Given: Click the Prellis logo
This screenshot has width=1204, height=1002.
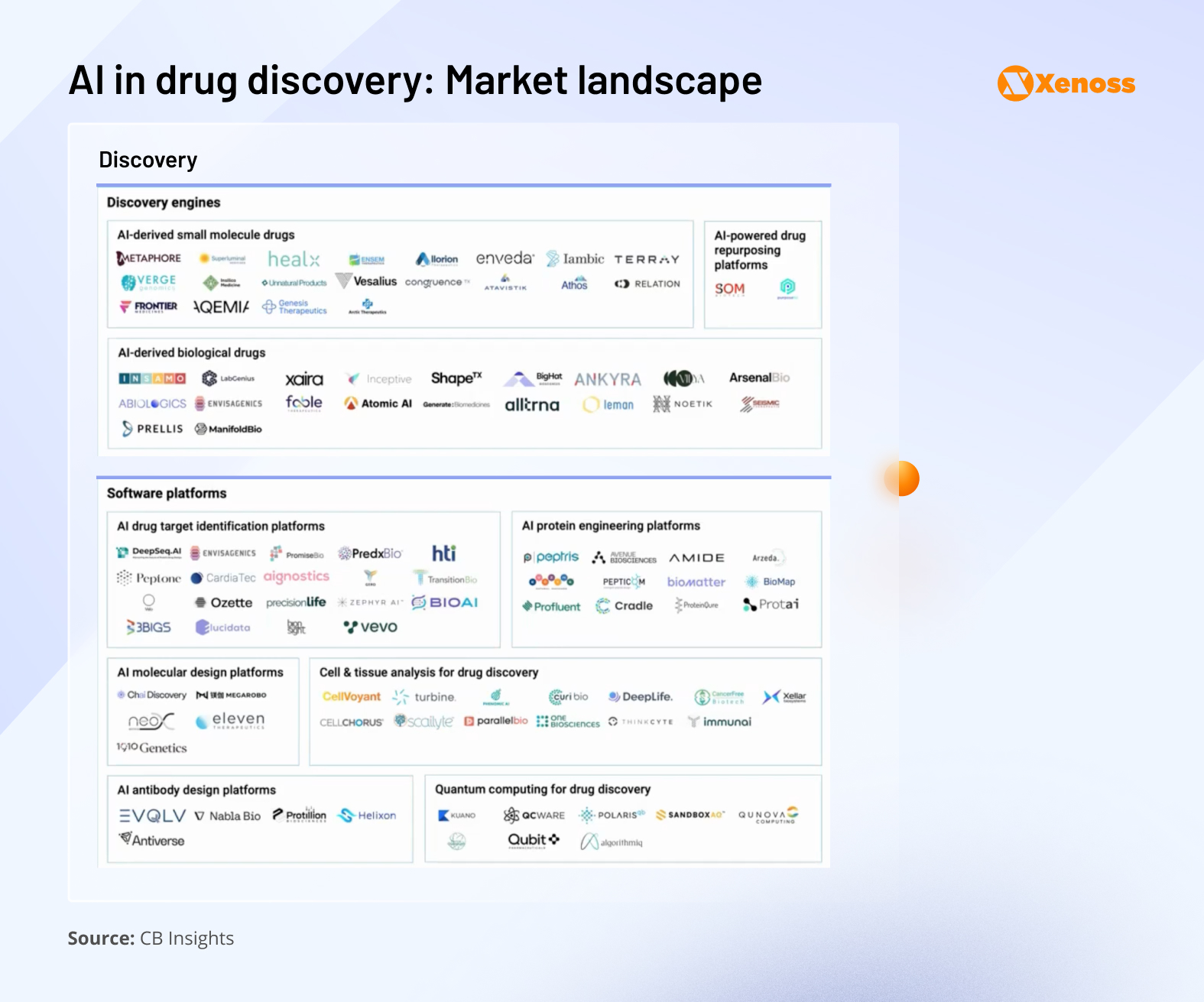Looking at the screenshot, I should tap(152, 429).
